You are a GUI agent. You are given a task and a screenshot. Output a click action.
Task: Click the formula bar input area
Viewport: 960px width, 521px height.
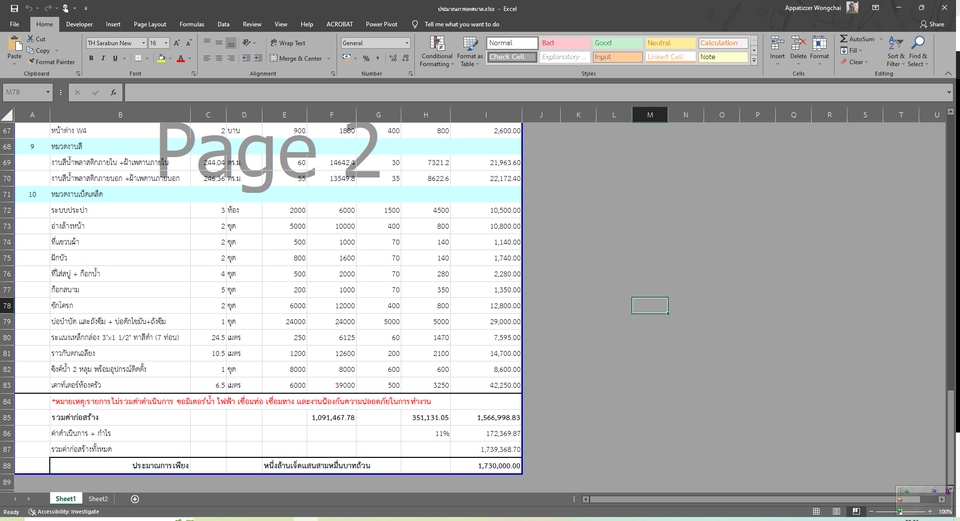point(536,92)
